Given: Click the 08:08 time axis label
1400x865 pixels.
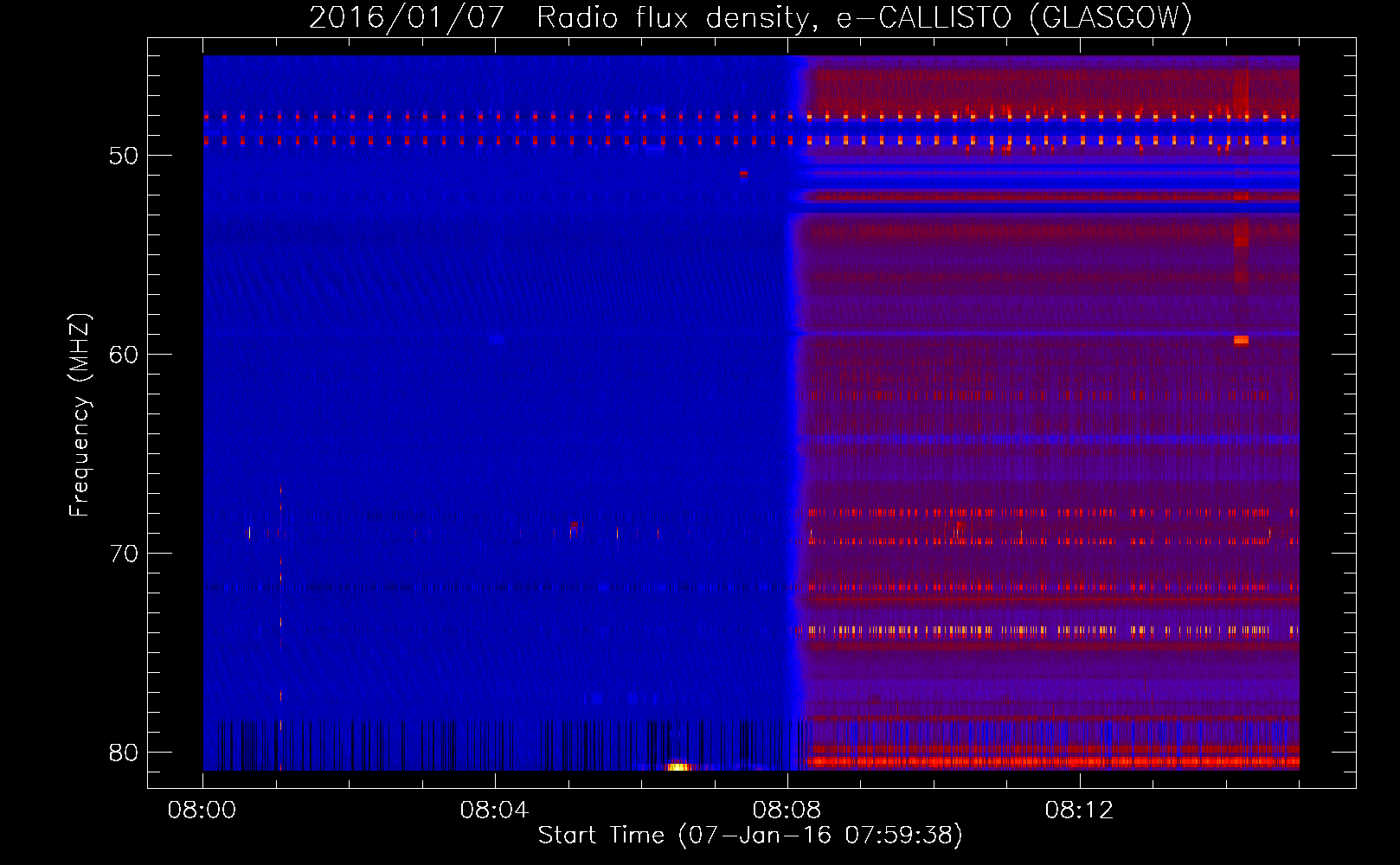Looking at the screenshot, I should (787, 811).
